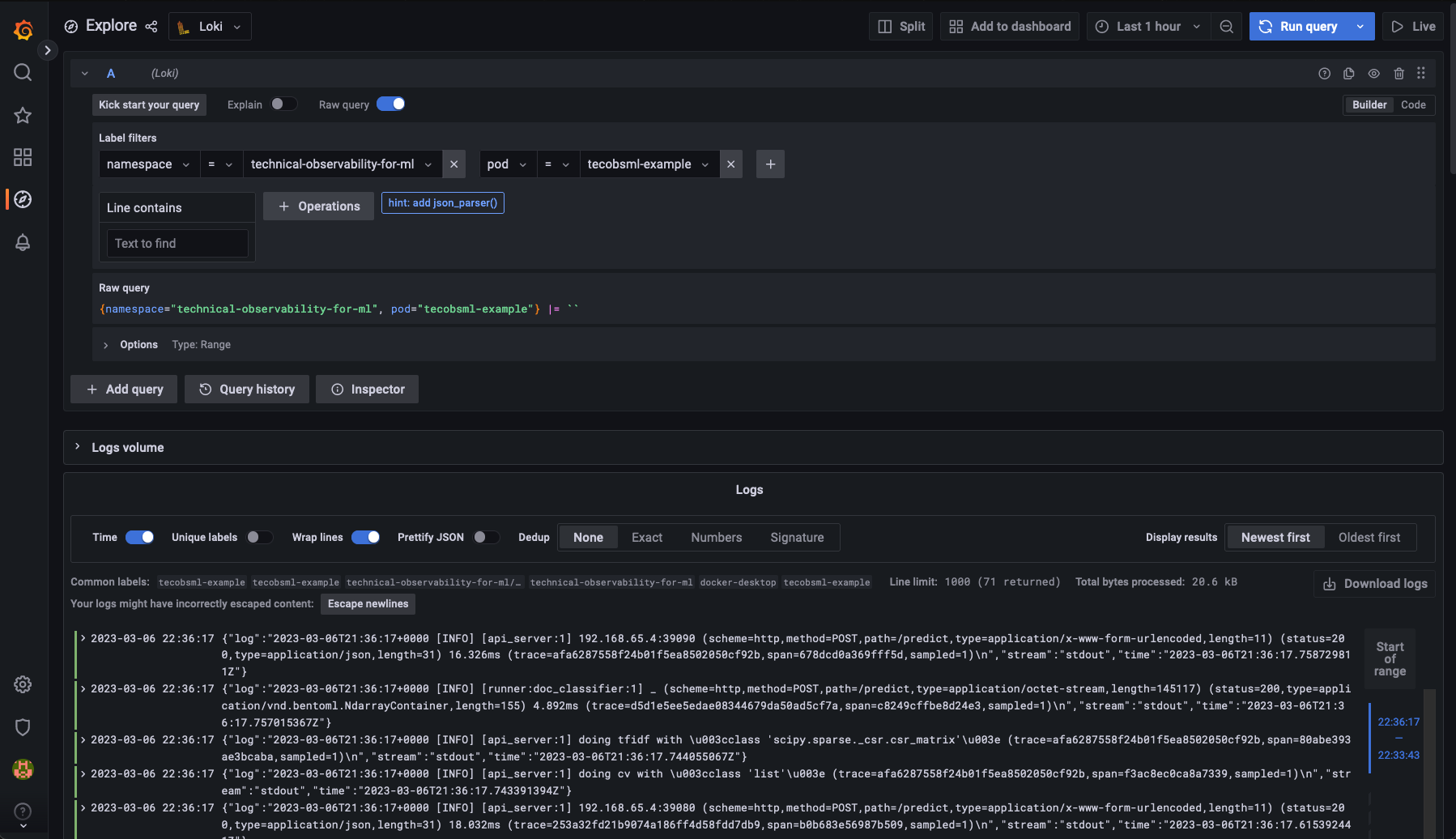This screenshot has width=1456, height=839.
Task: Add a new label filter
Action: 770,164
